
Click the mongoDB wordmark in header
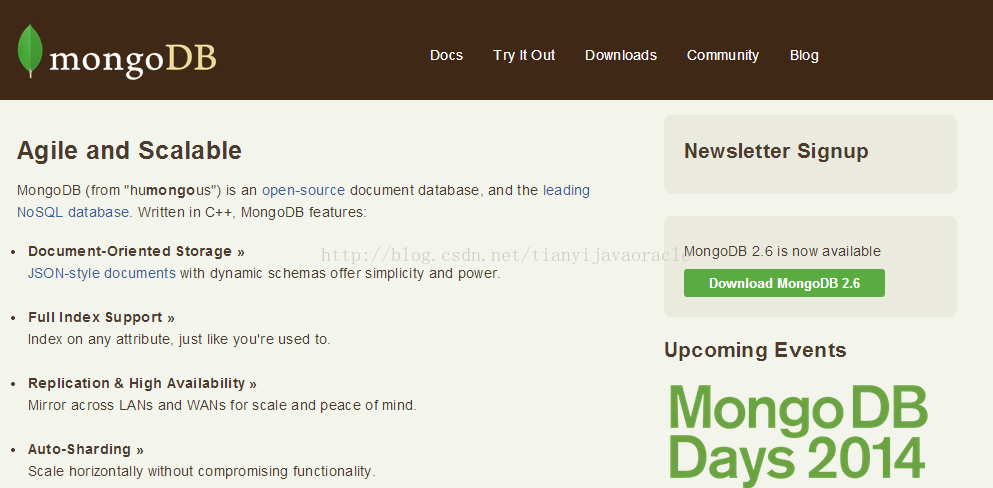[x=132, y=59]
